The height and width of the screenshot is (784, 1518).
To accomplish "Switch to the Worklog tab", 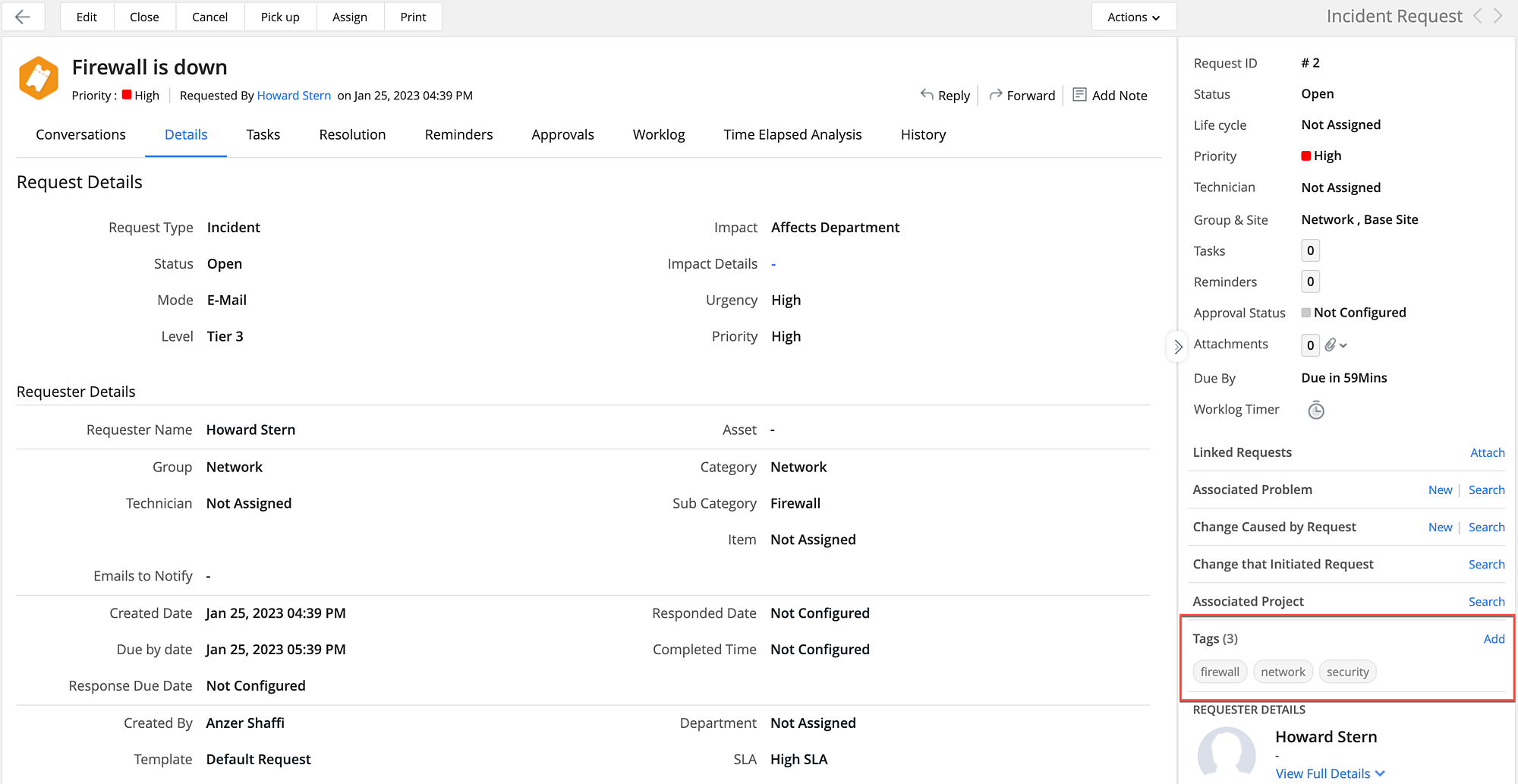I will (x=659, y=134).
